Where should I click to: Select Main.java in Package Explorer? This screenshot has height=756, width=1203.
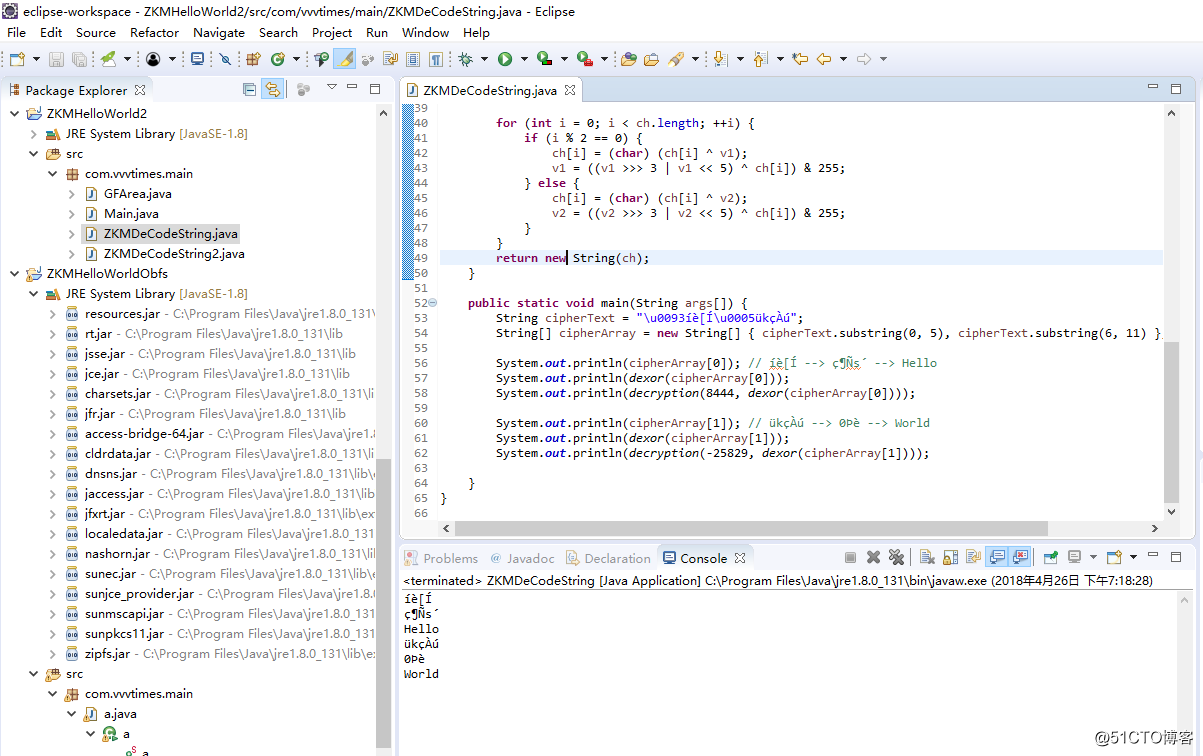[x=131, y=214]
